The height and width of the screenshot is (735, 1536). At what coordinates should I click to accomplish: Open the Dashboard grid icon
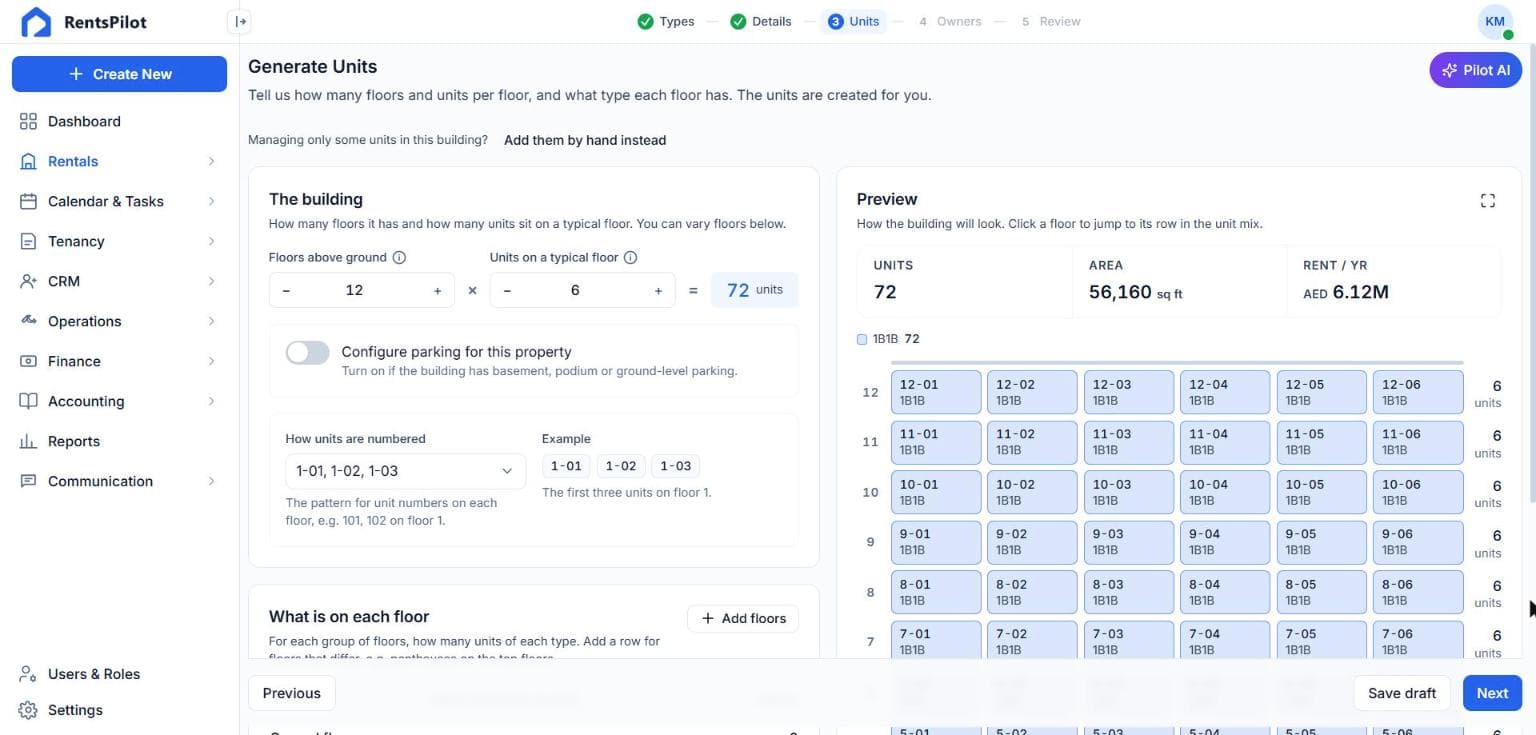pos(28,121)
